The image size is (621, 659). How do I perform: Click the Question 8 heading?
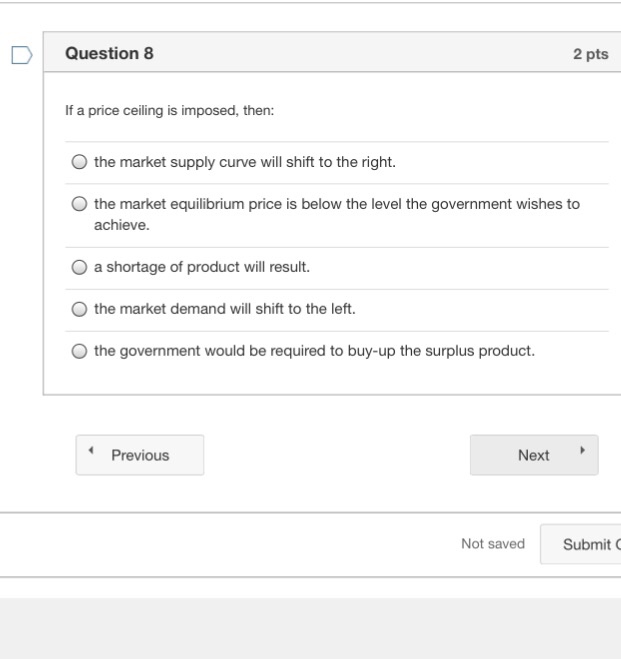pos(109,54)
